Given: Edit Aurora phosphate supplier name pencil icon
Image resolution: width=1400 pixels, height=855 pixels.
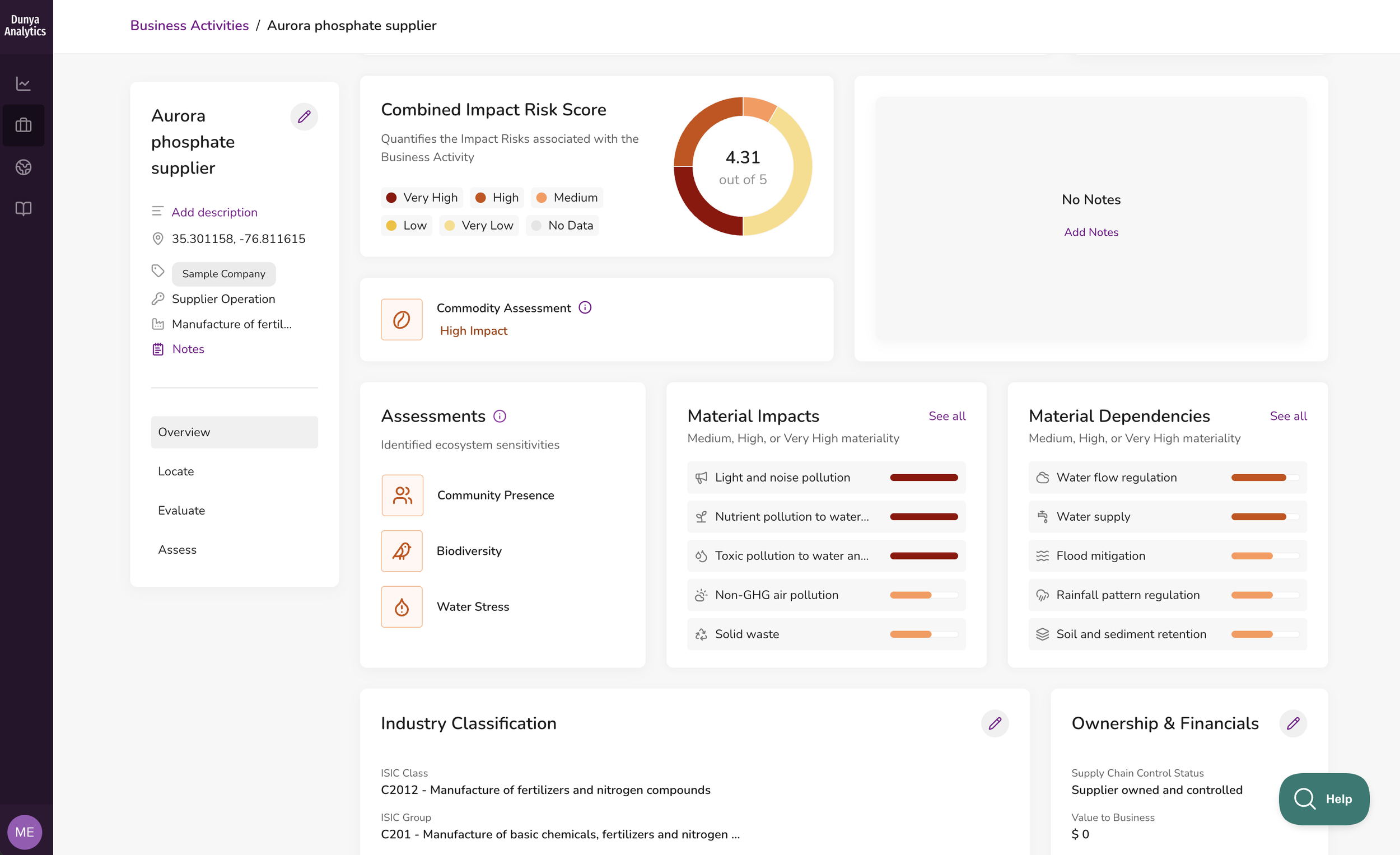Looking at the screenshot, I should pos(304,116).
